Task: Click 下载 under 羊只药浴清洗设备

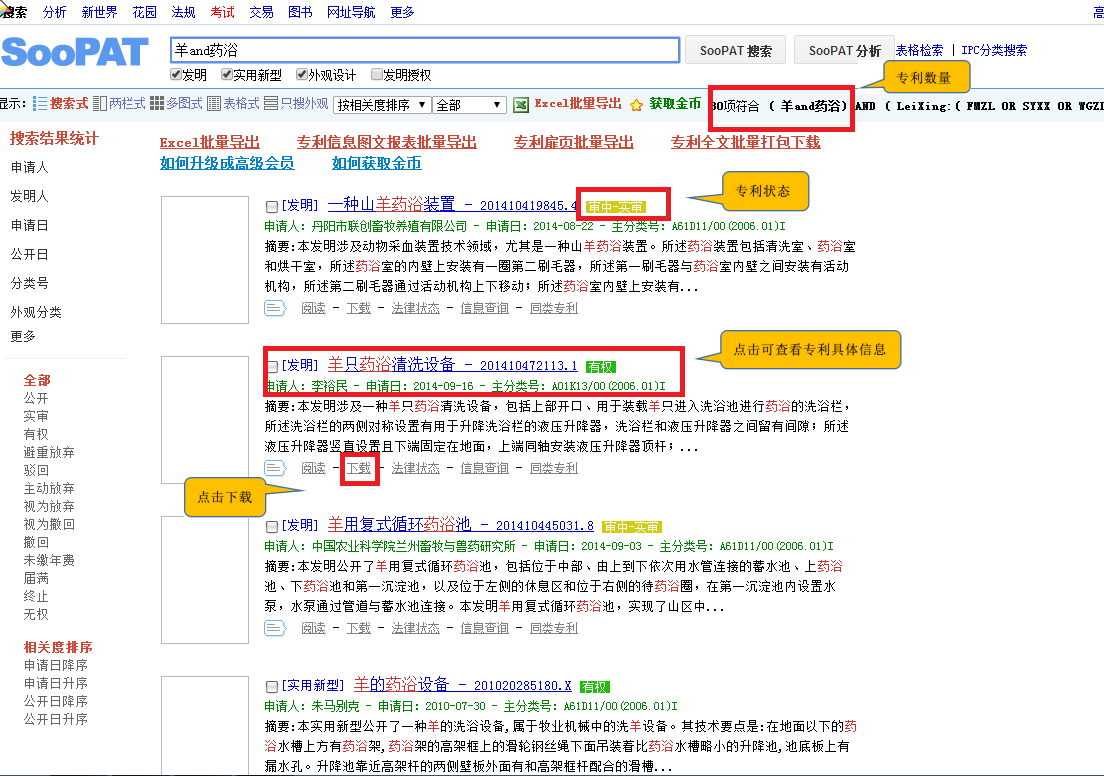Action: pos(358,468)
